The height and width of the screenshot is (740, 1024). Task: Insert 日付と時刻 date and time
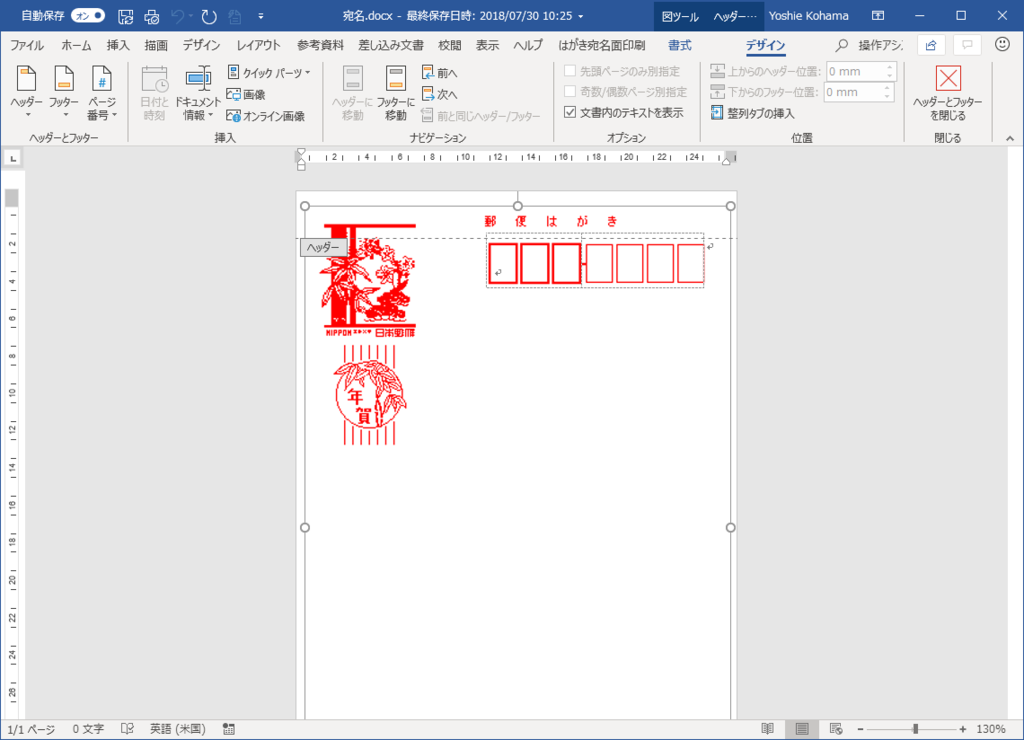point(155,92)
